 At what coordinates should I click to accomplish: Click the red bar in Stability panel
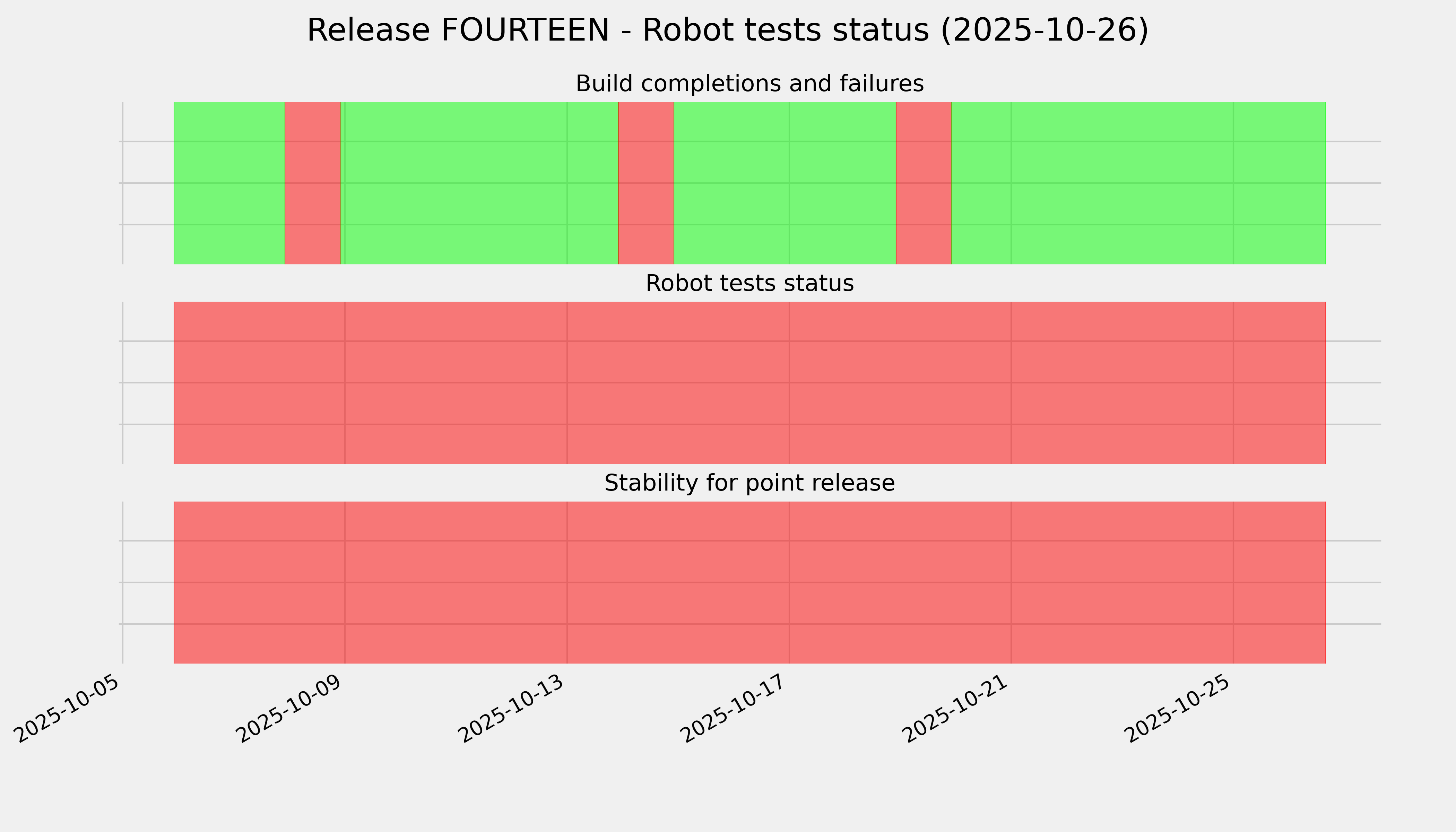(x=749, y=582)
